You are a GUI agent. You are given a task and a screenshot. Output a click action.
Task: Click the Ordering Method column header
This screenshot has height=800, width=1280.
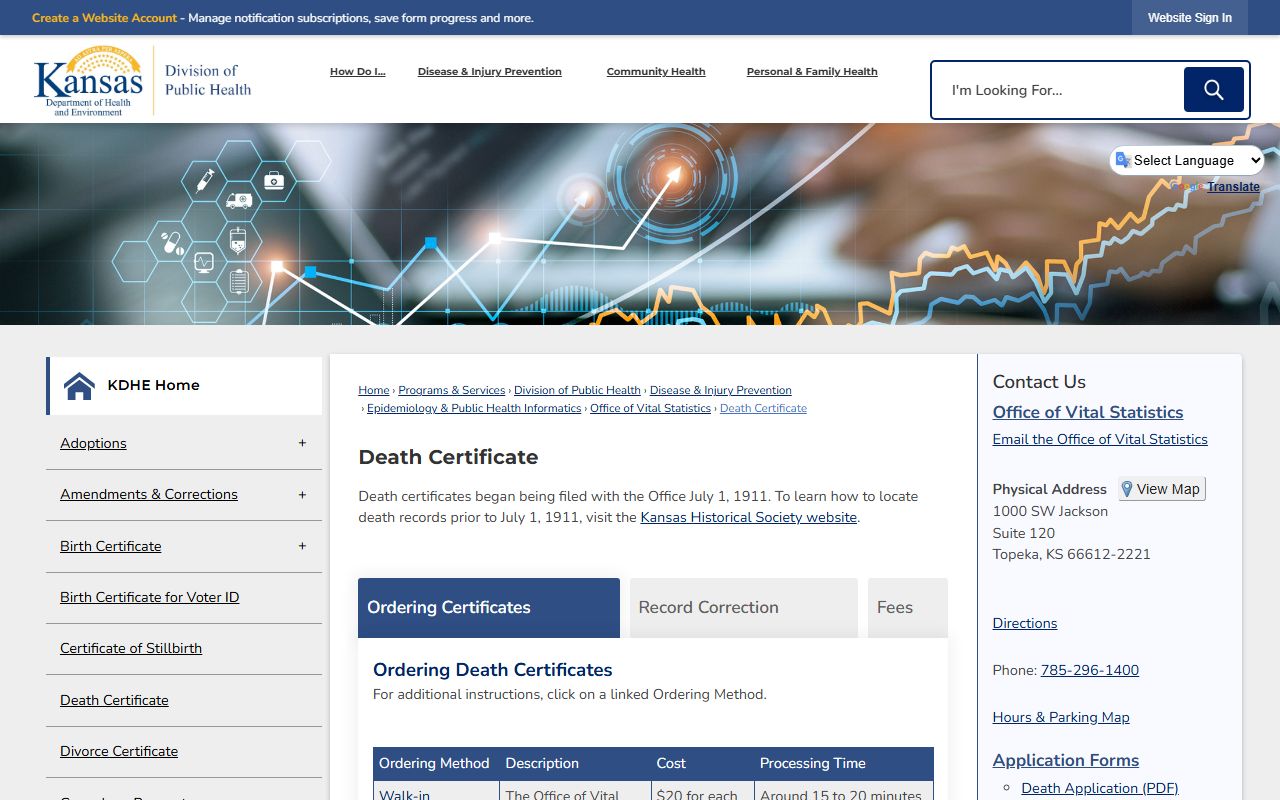[x=434, y=763]
